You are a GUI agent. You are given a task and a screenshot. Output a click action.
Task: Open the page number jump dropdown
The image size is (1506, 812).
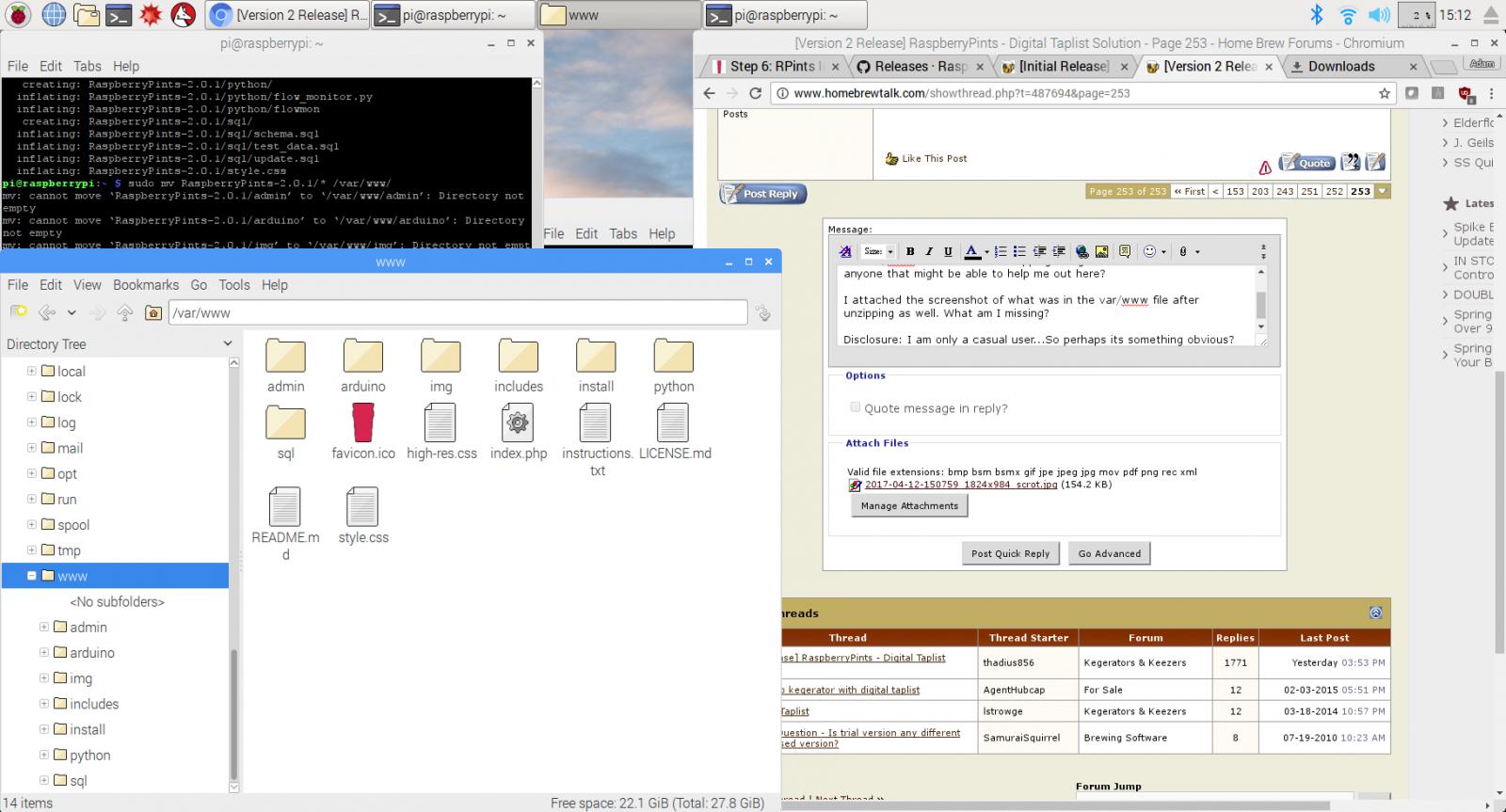tap(1382, 191)
